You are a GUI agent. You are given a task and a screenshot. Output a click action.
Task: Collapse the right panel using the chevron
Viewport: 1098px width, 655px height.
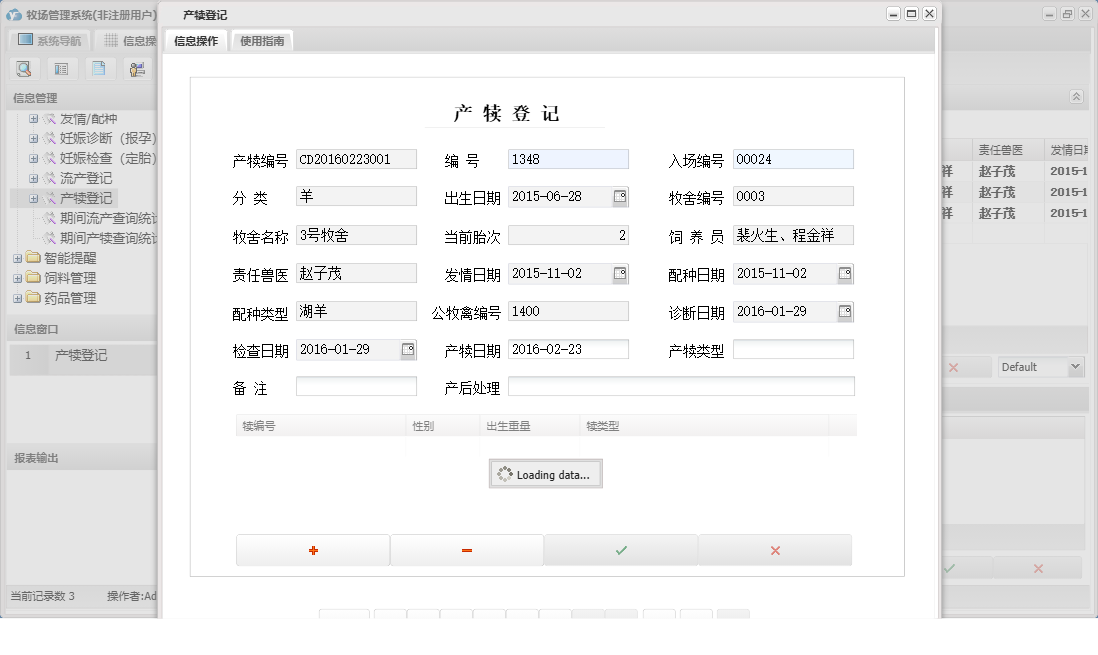click(1077, 96)
